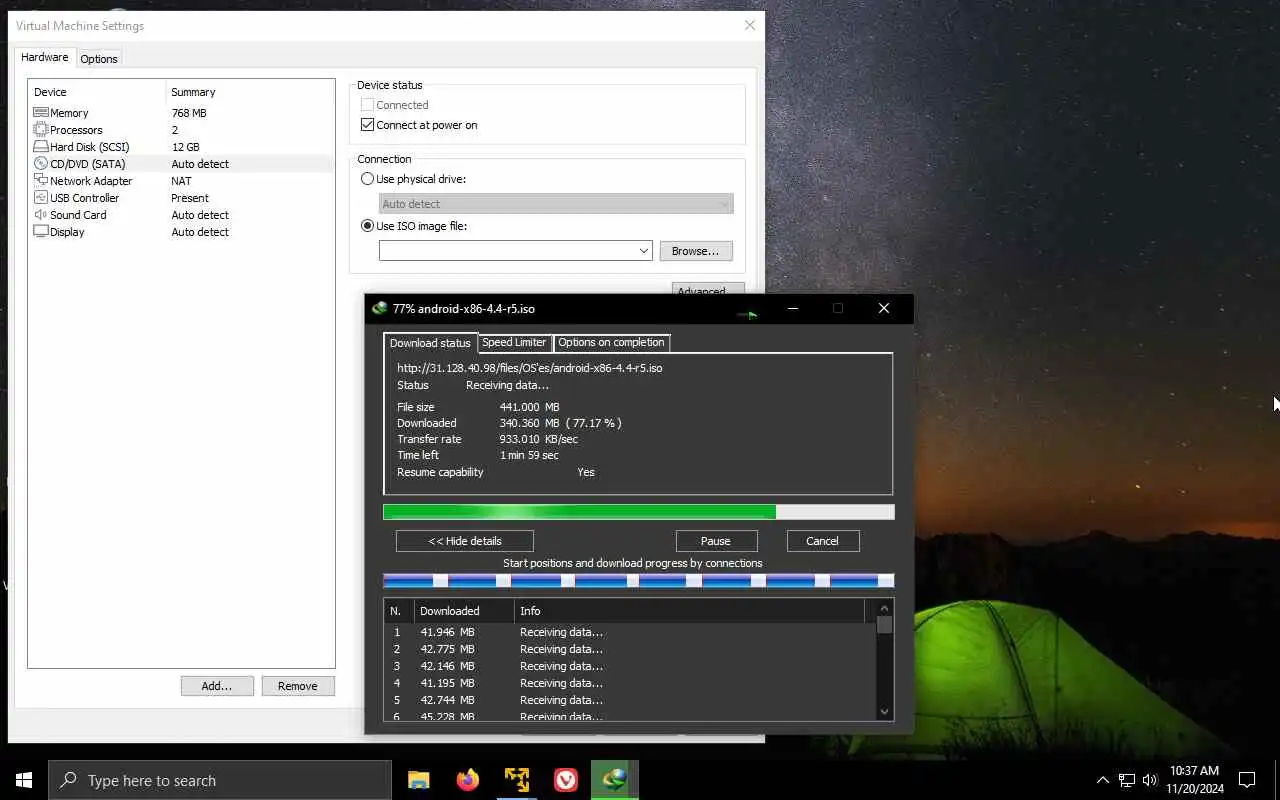
Task: Open the Options on completion tab
Action: coord(611,342)
